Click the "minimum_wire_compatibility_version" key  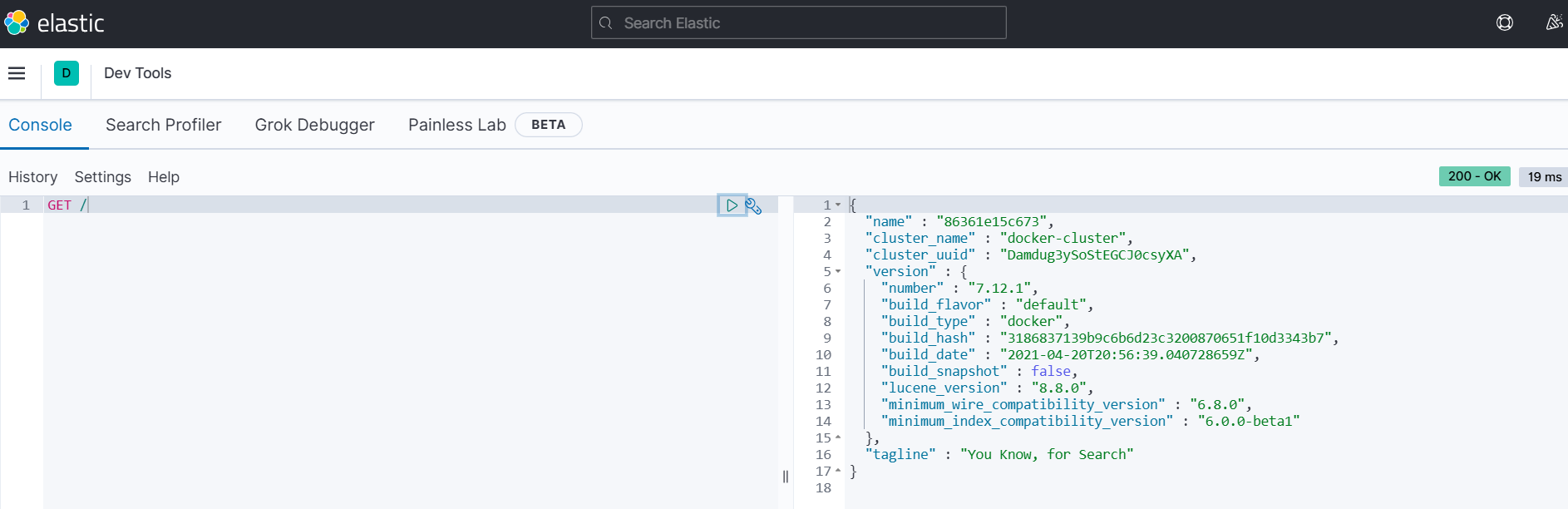pyautogui.click(x=1023, y=404)
